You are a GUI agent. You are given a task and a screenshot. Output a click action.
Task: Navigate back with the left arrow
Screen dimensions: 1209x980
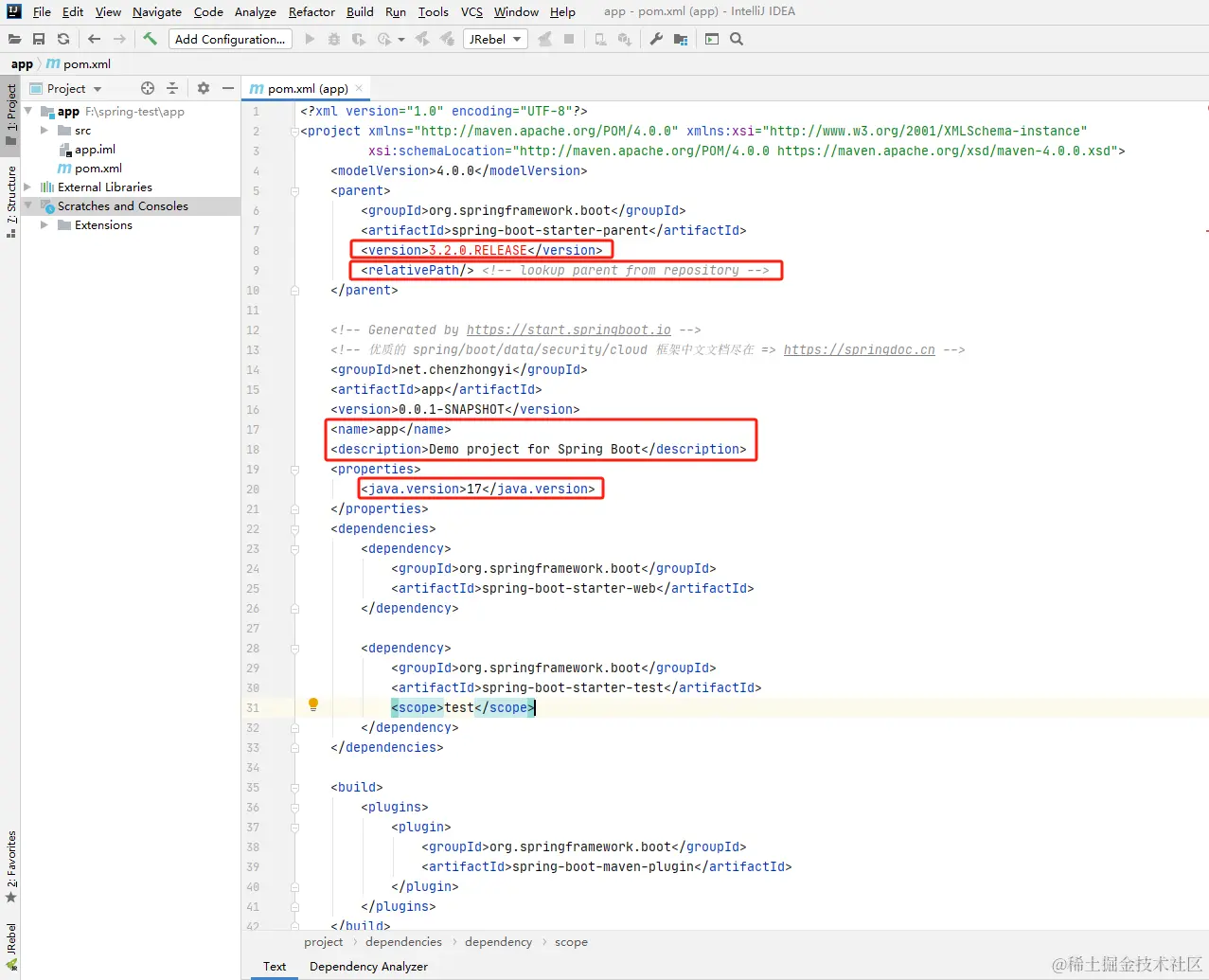(x=94, y=39)
